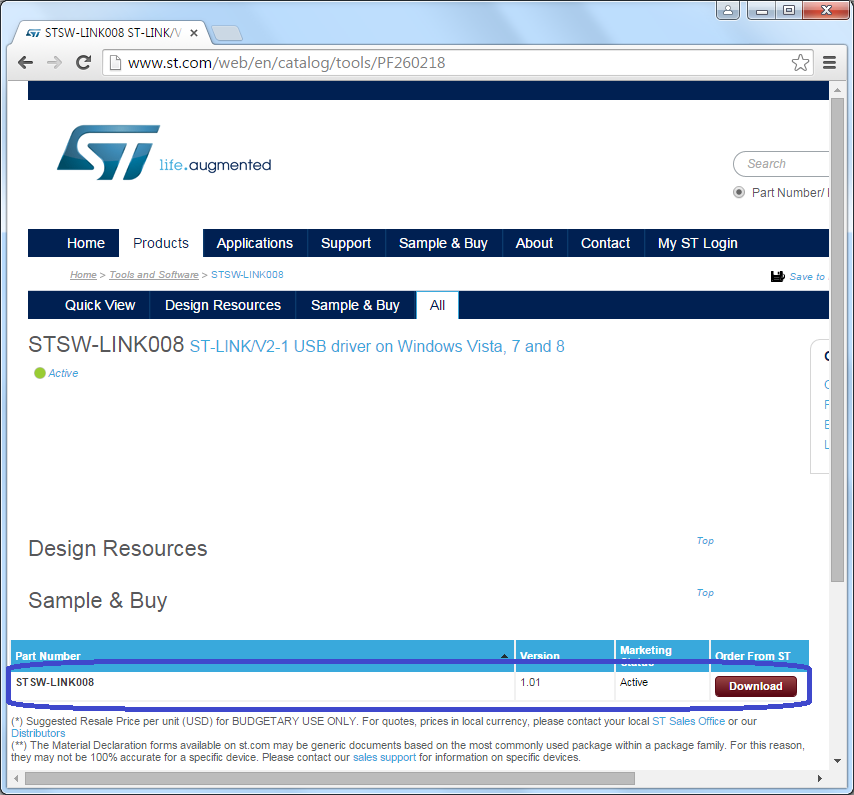Click the user profile icon in title bar
This screenshot has height=795, width=854.
coord(728,10)
